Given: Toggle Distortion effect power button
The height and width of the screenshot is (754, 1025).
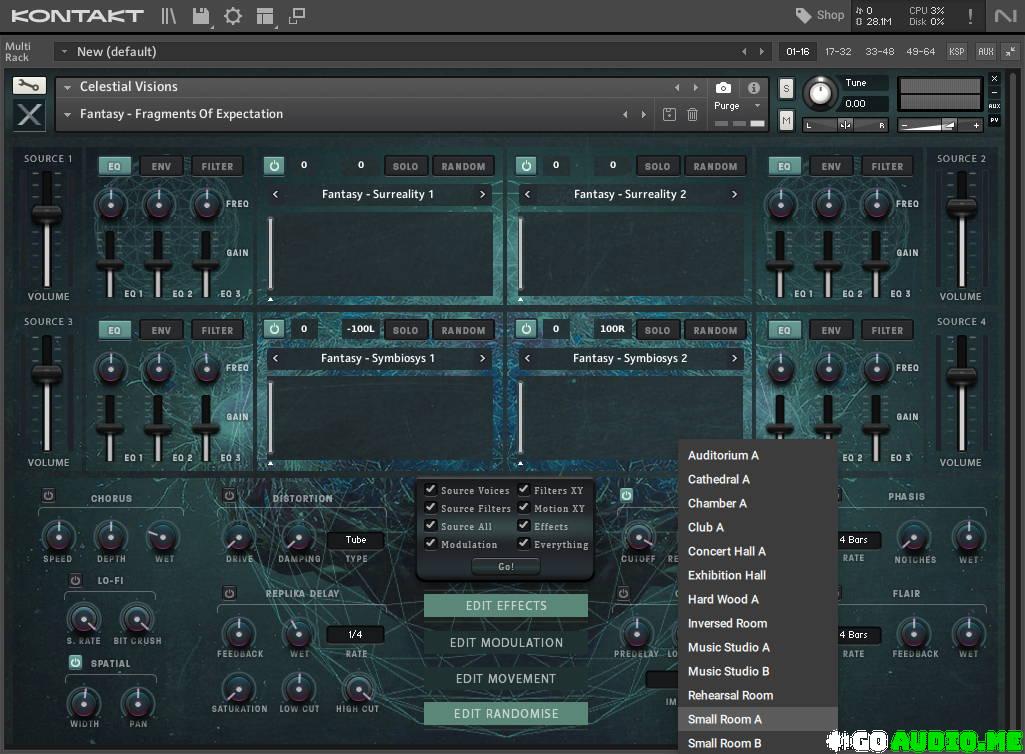Looking at the screenshot, I should (229, 496).
